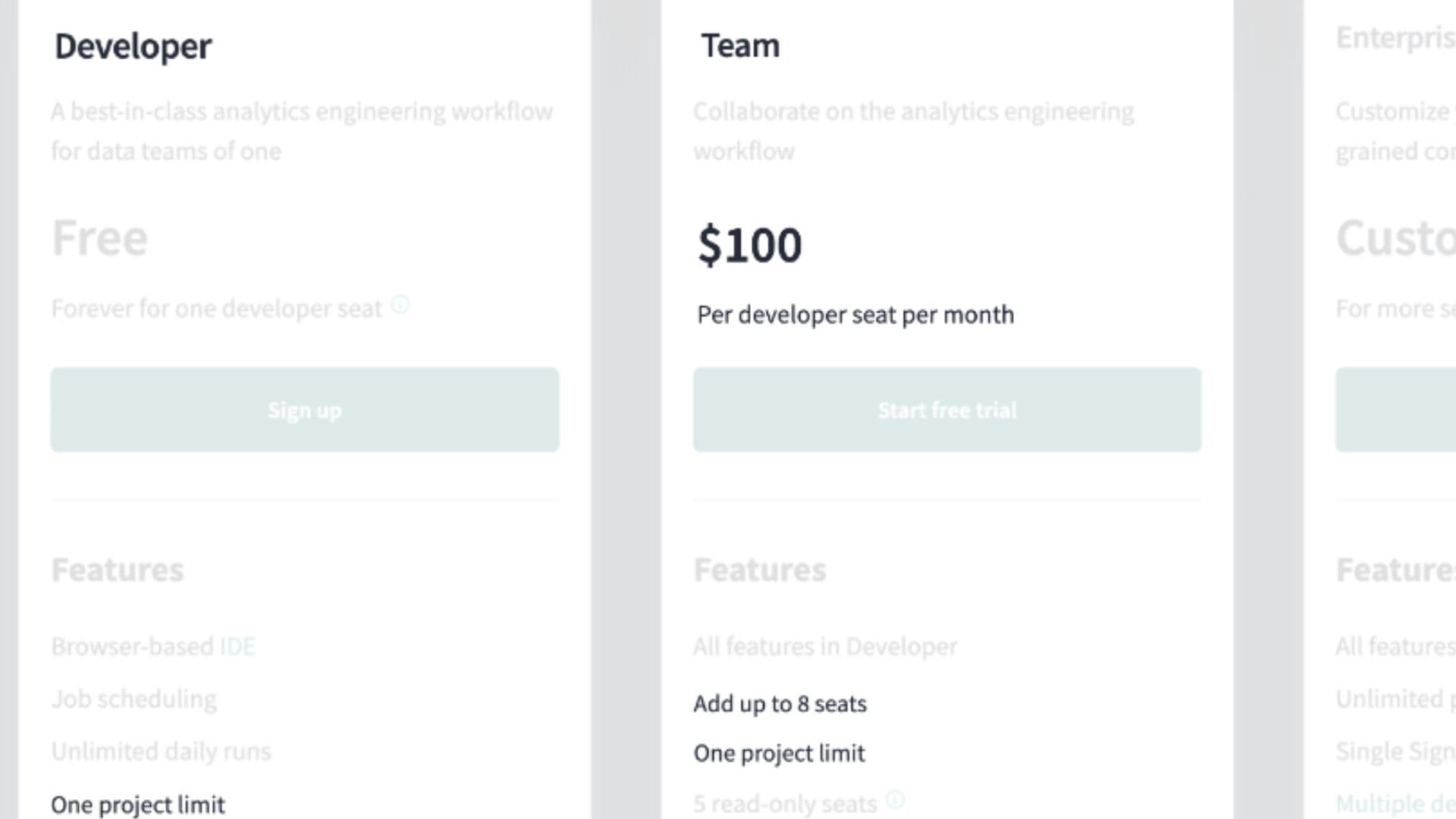Click the $100 price in Team plan

750,245
